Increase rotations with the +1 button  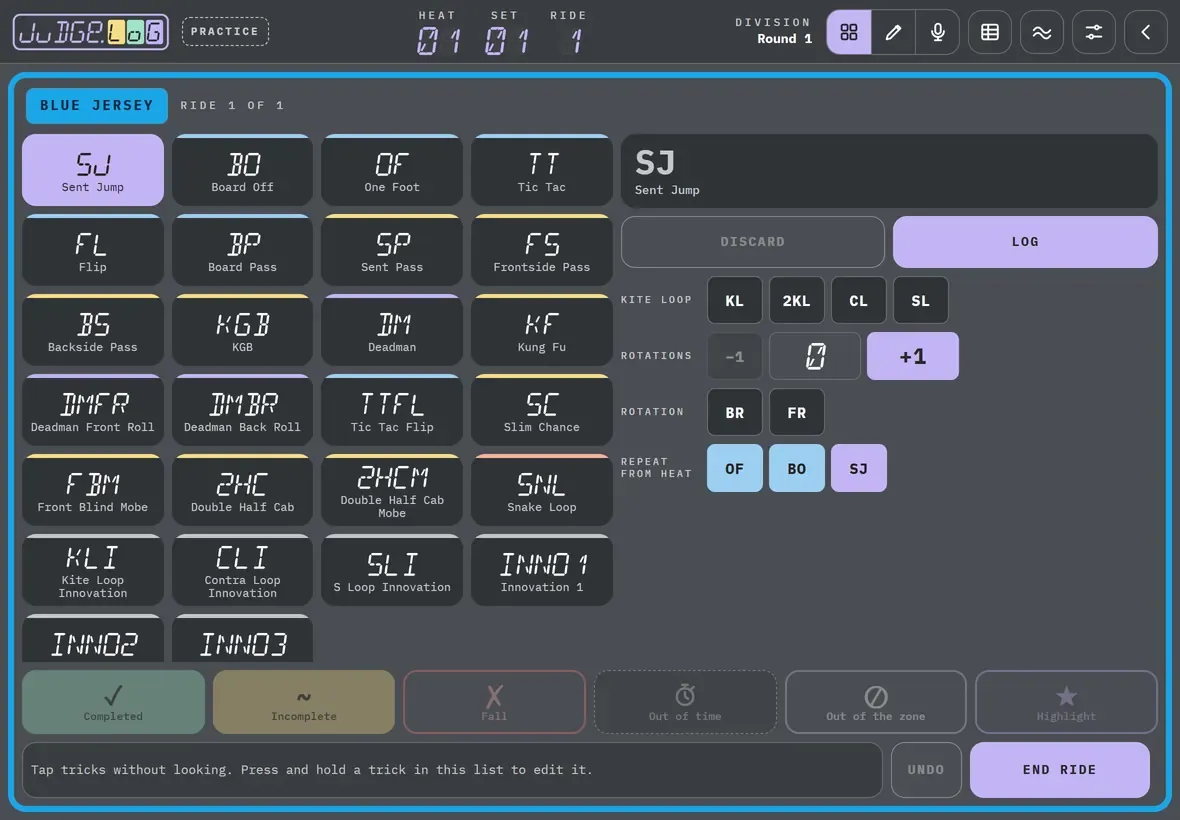pyautogui.click(x=913, y=356)
